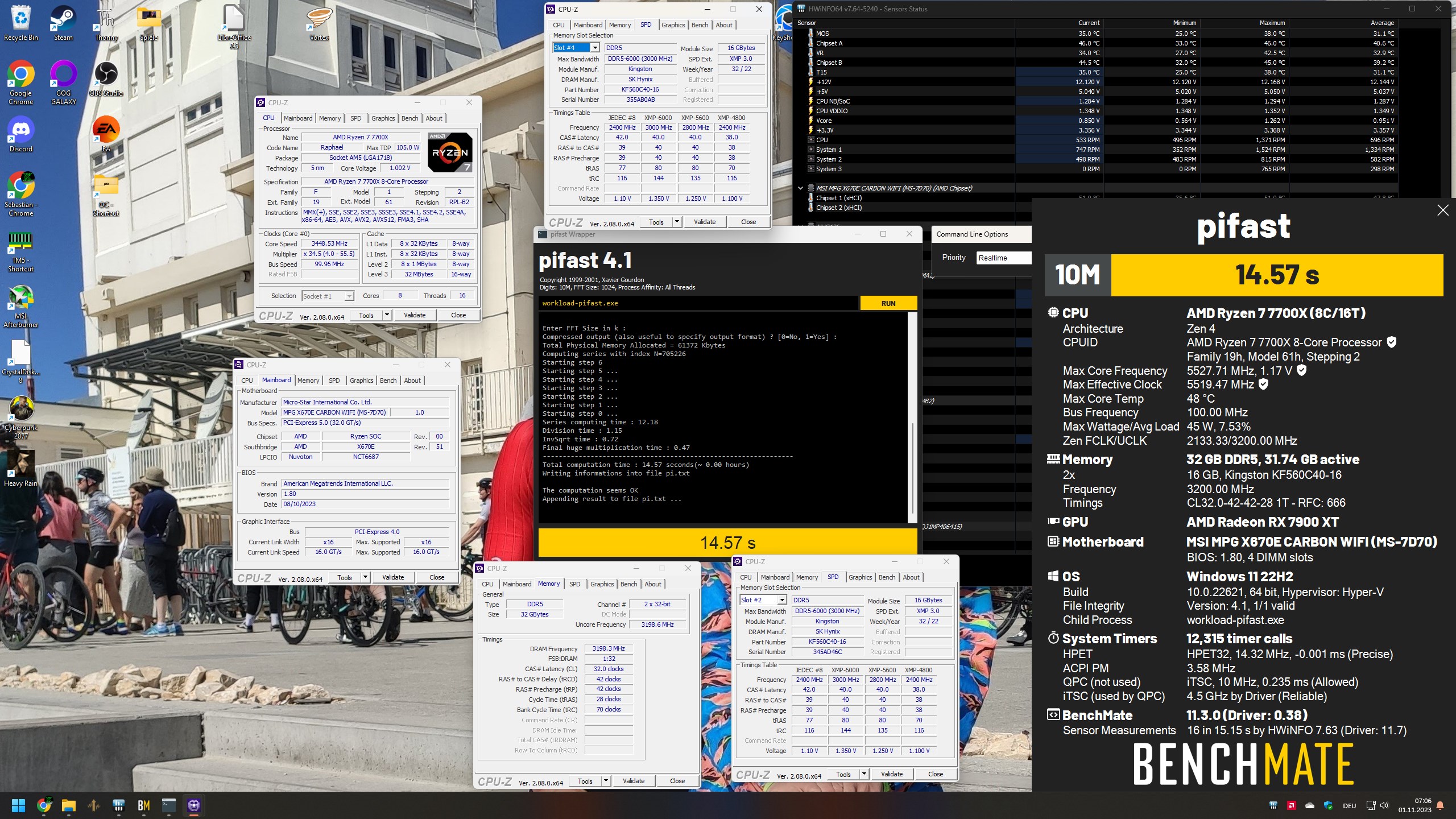Open the Discord desktop shortcut

(x=20, y=135)
